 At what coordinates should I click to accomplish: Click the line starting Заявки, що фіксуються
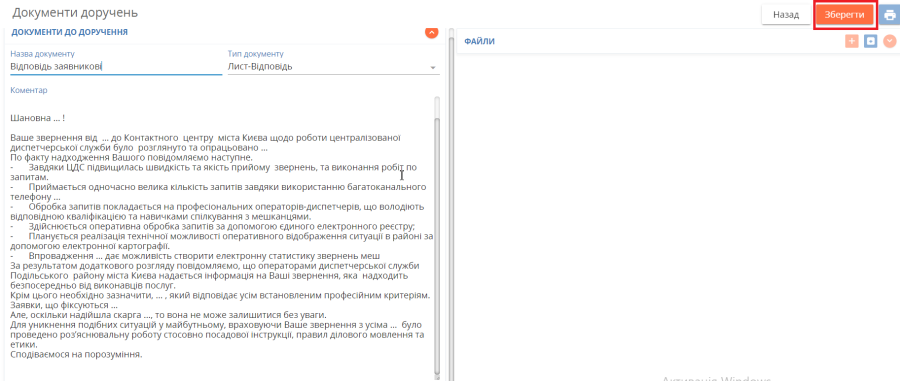coord(64,305)
